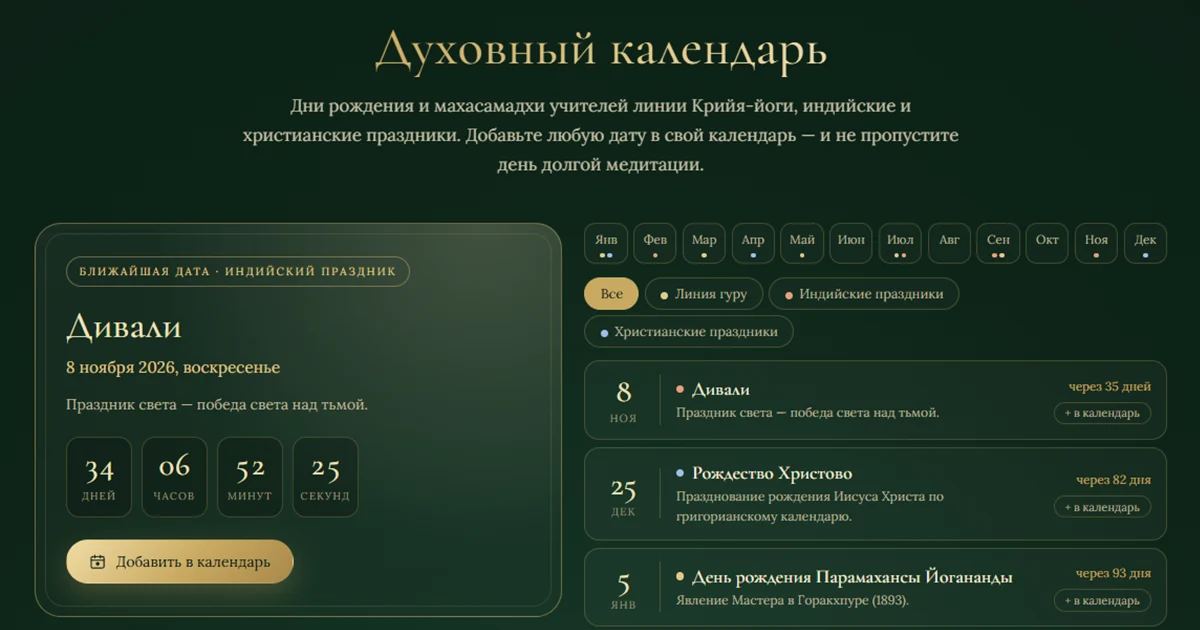Select the Мар month chip

point(704,243)
